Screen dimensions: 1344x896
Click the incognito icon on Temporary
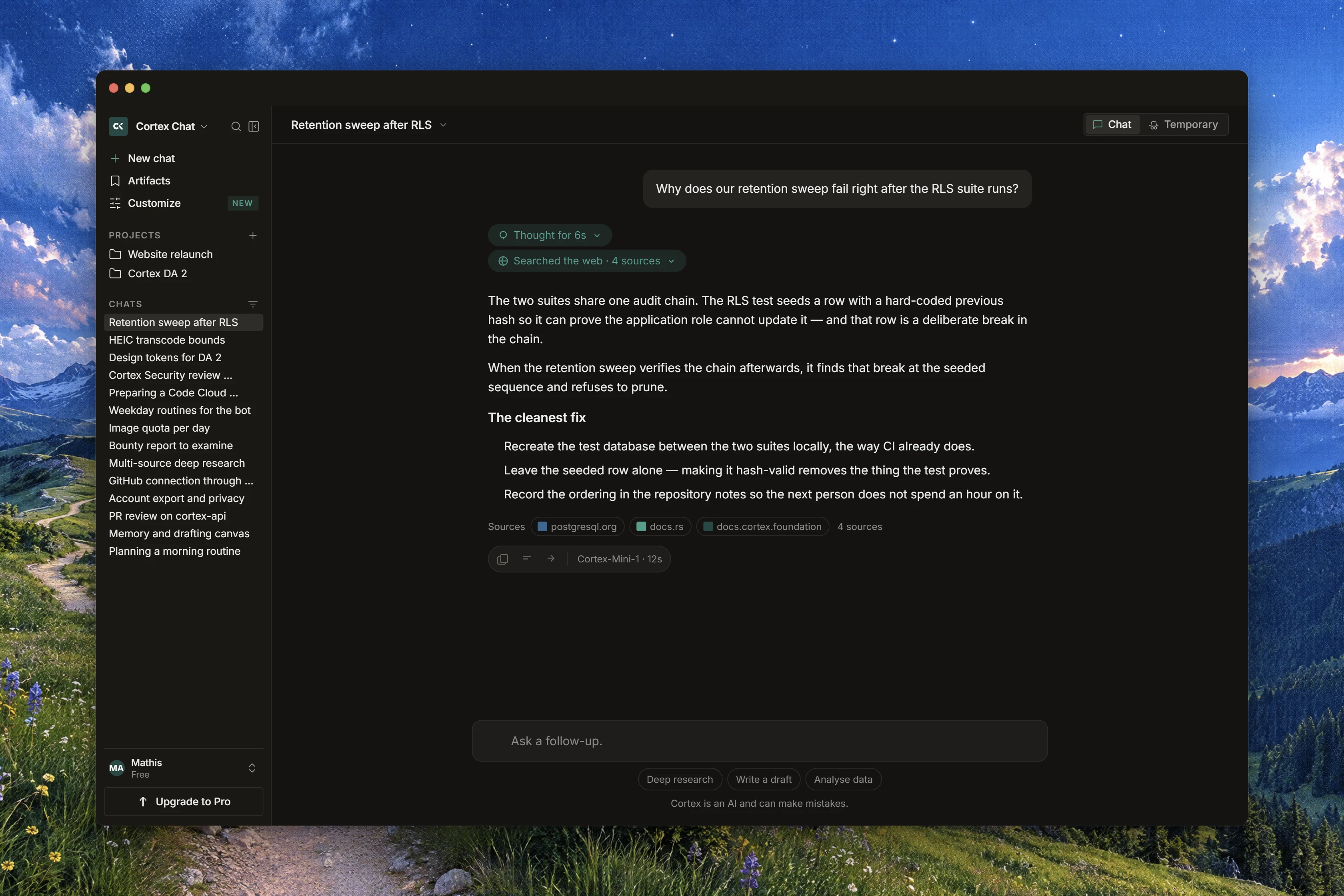(x=1154, y=124)
